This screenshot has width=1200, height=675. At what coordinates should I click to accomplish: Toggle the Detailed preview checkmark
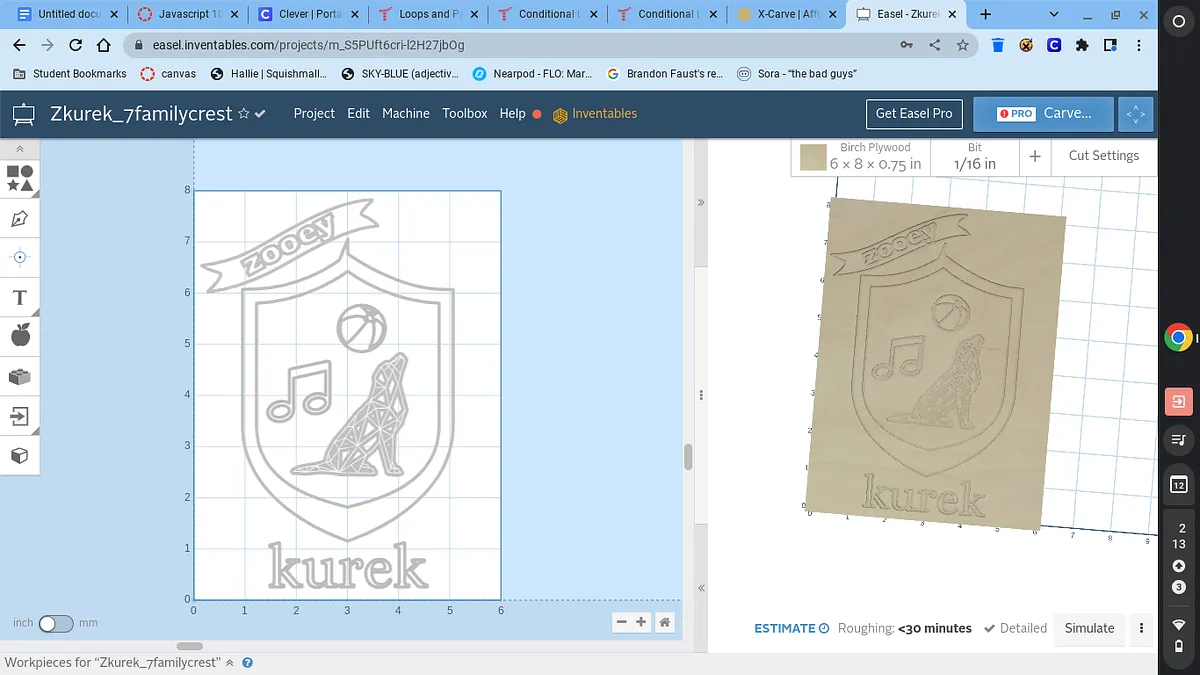point(1015,628)
